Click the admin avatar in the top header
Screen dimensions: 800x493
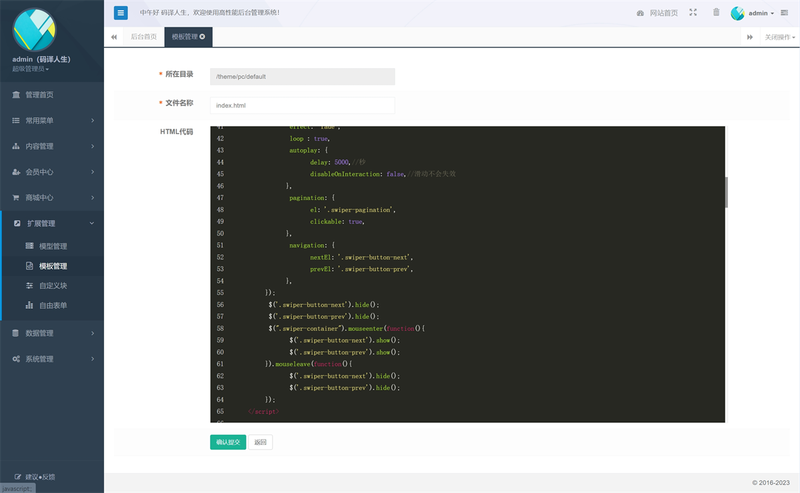click(x=737, y=13)
